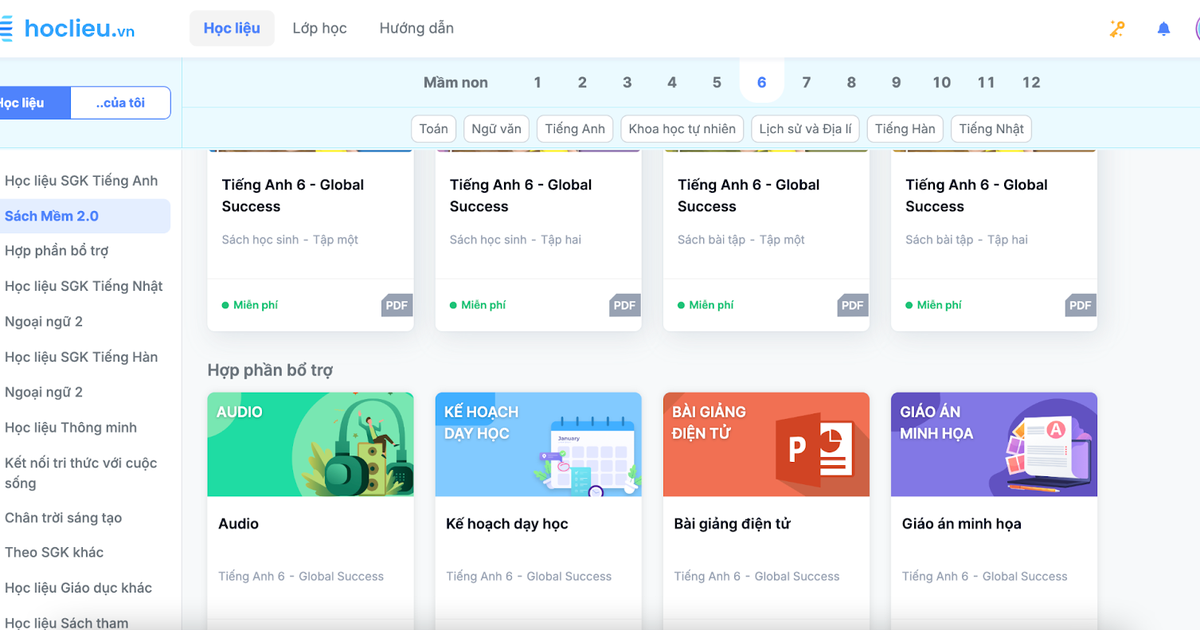Viewport: 1200px width, 630px height.
Task: Click PDF badge on Sách học sinh Tập một card
Action: point(397,306)
